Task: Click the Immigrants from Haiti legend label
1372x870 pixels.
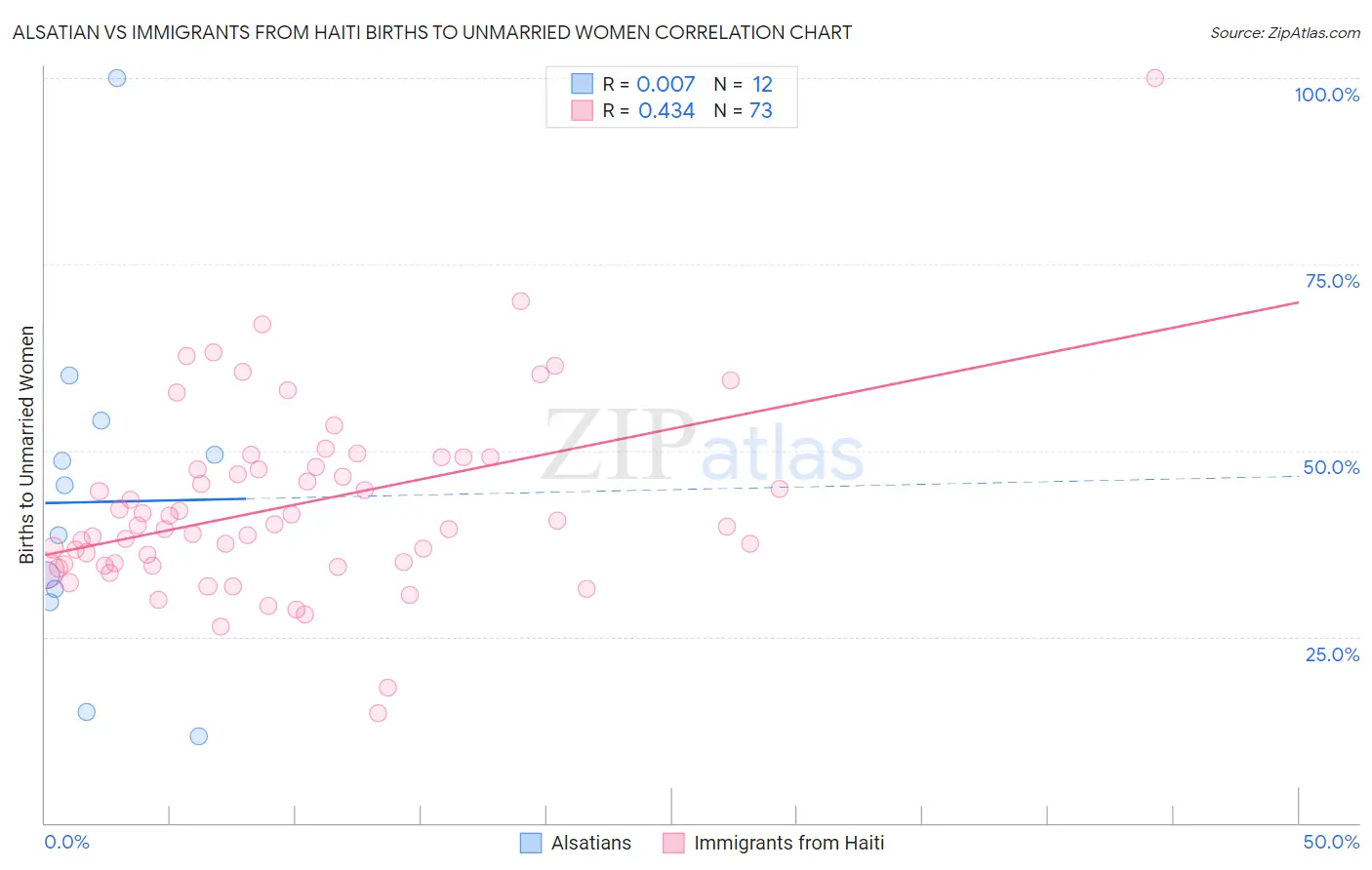Action: (788, 843)
